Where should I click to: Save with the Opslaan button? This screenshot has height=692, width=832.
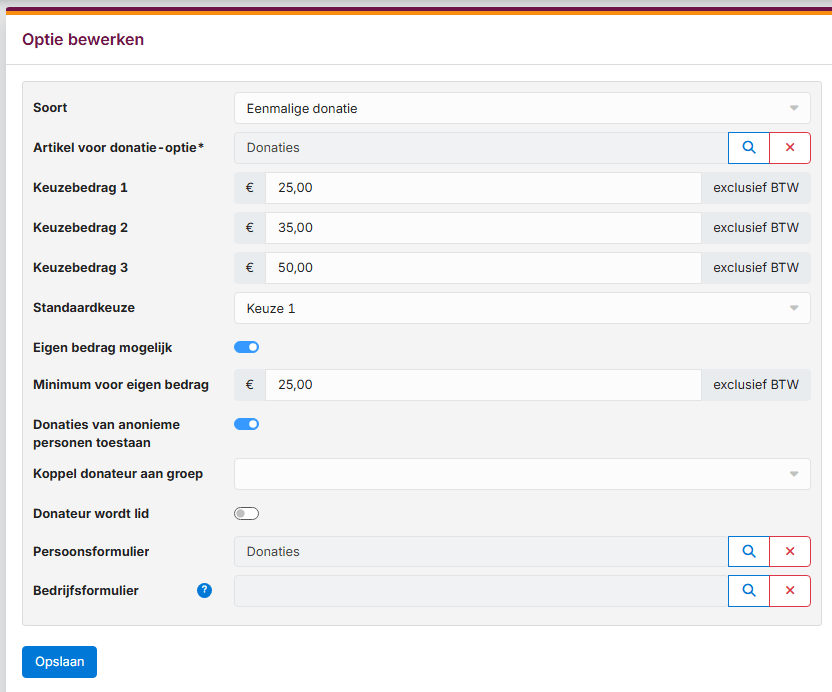(x=59, y=662)
